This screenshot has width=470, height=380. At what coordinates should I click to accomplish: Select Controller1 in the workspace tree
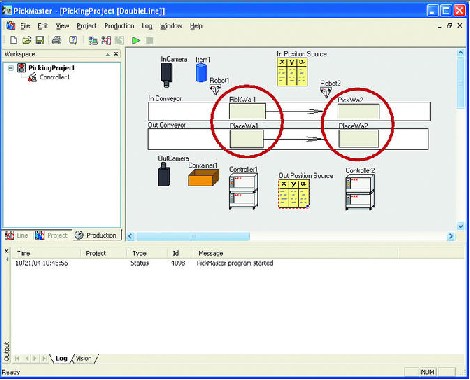tap(54, 77)
